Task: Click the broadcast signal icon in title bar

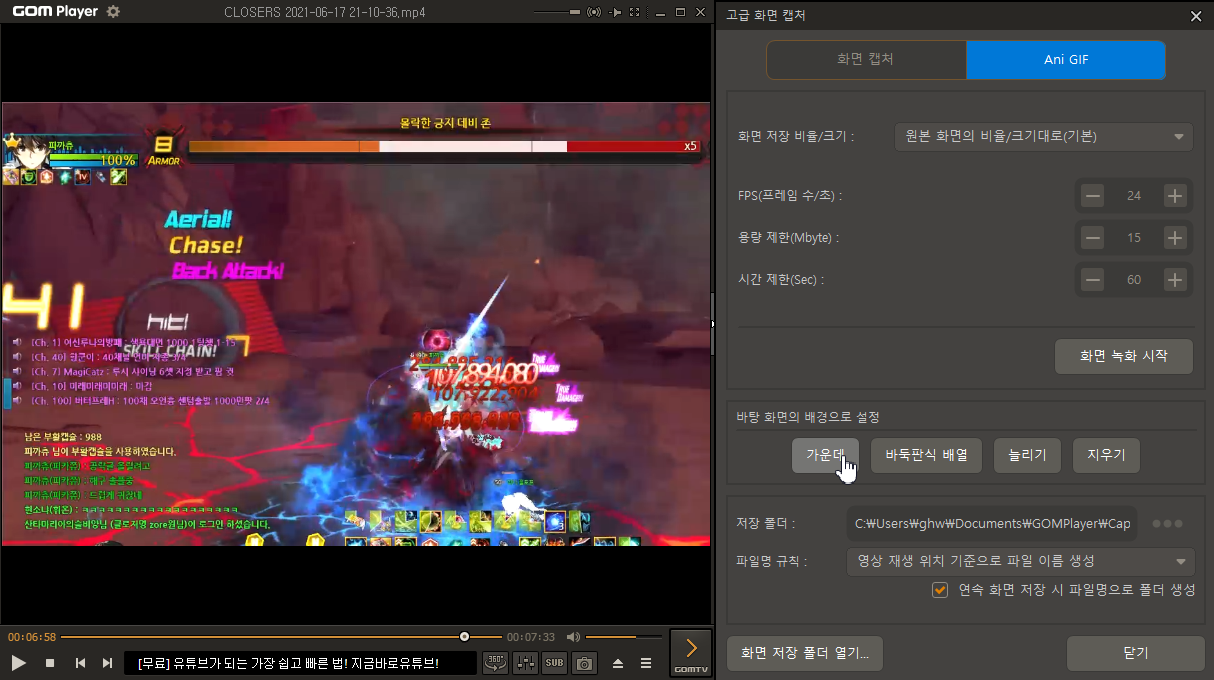Action: [594, 12]
